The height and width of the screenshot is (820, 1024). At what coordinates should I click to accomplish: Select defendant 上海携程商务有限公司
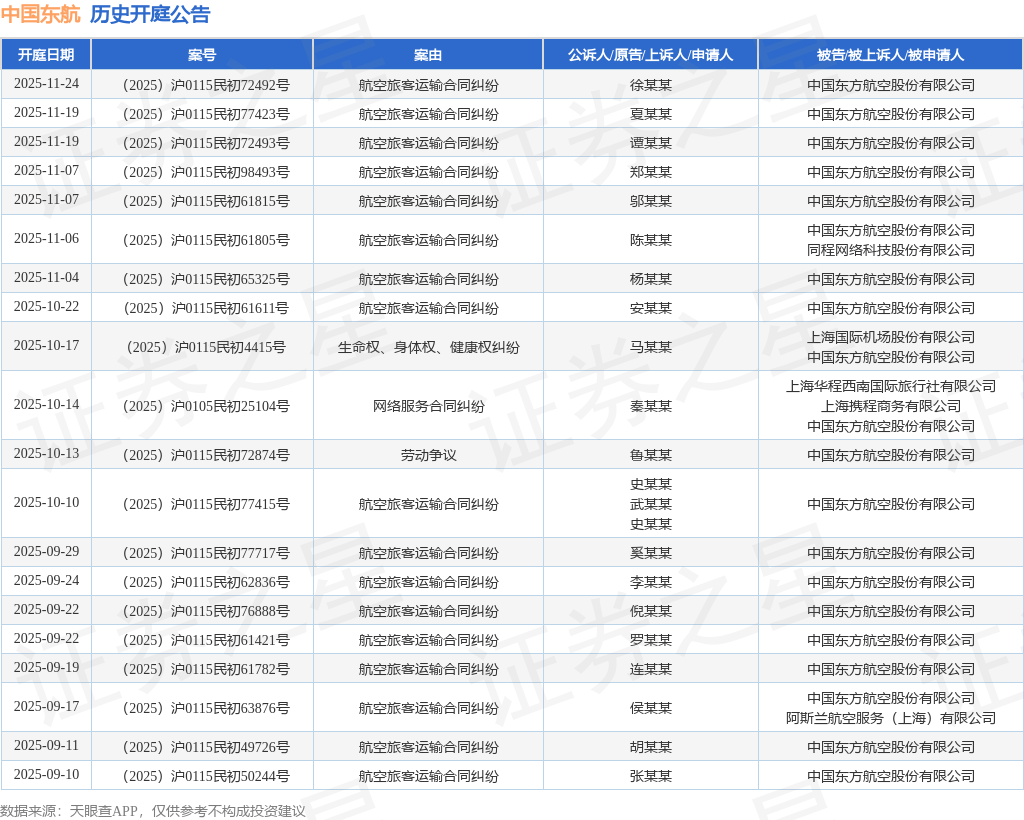(x=891, y=406)
